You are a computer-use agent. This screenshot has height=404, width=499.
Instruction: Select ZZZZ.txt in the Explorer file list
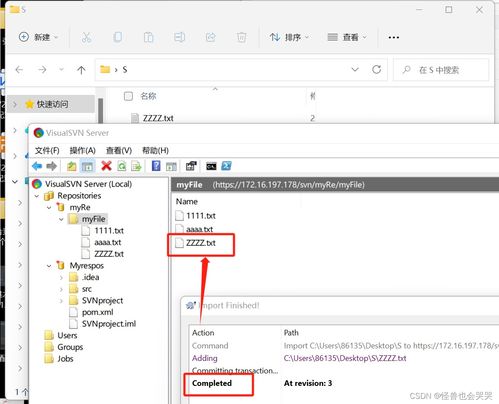[158, 118]
